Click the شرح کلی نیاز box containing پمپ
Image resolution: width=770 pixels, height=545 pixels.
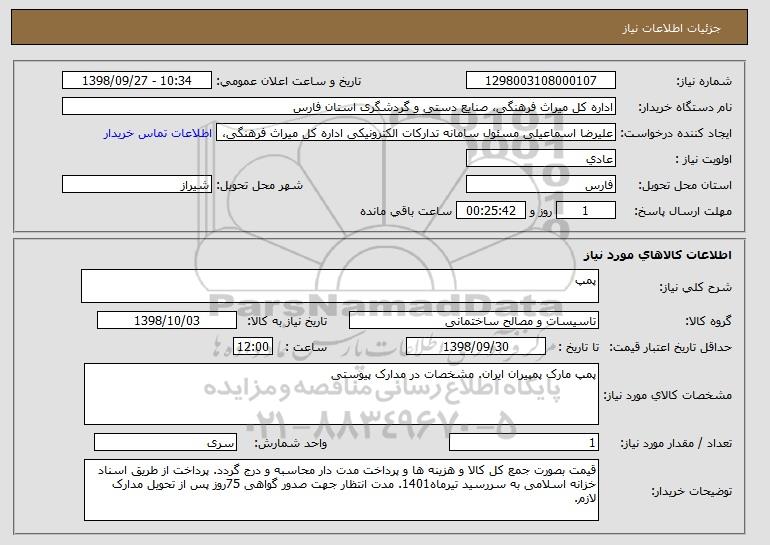tap(340, 286)
